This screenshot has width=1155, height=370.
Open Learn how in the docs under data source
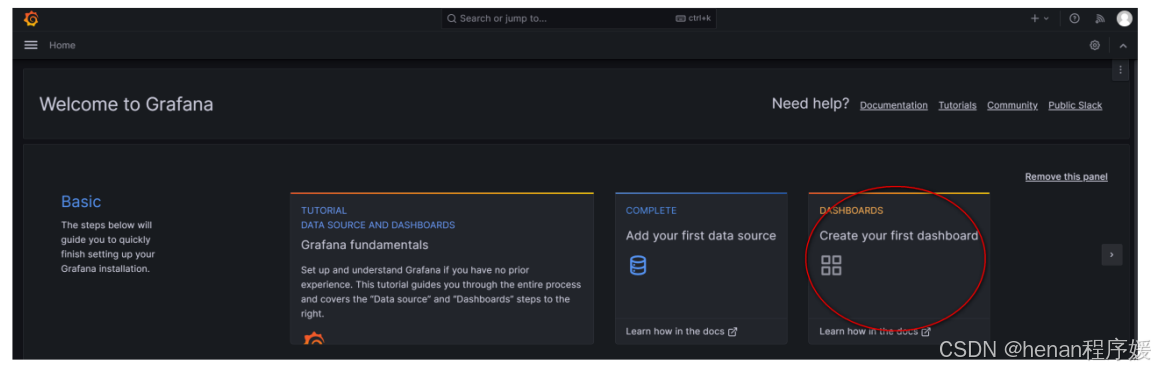[681, 332]
